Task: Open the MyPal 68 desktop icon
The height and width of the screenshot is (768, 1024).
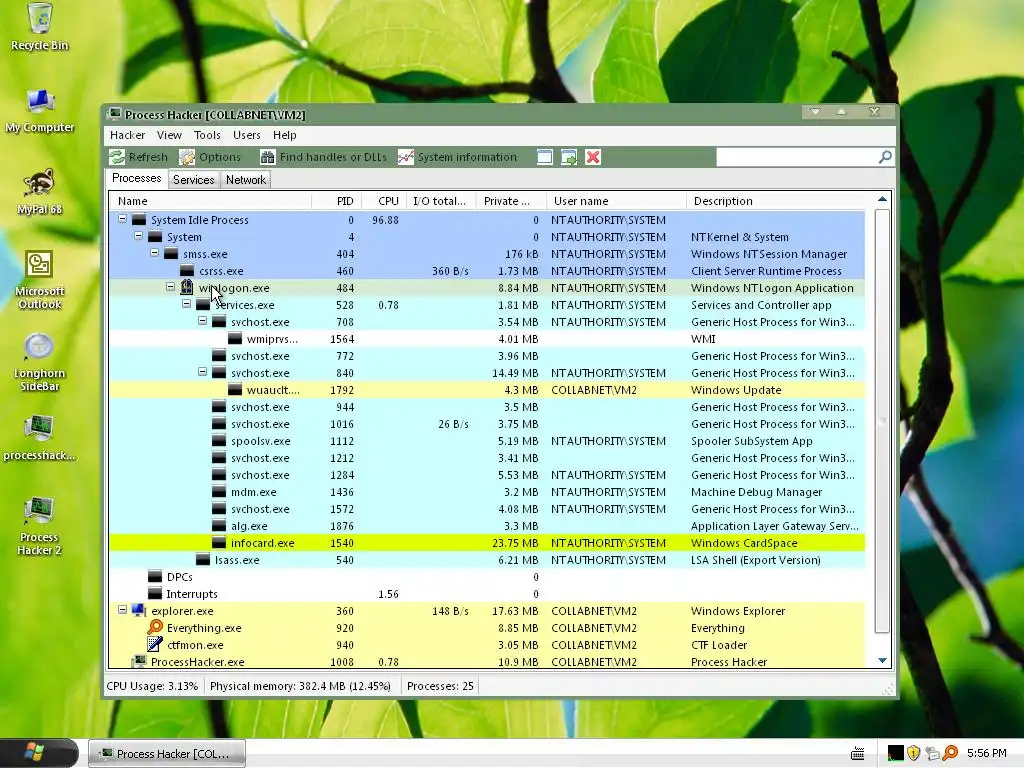Action: pyautogui.click(x=40, y=191)
